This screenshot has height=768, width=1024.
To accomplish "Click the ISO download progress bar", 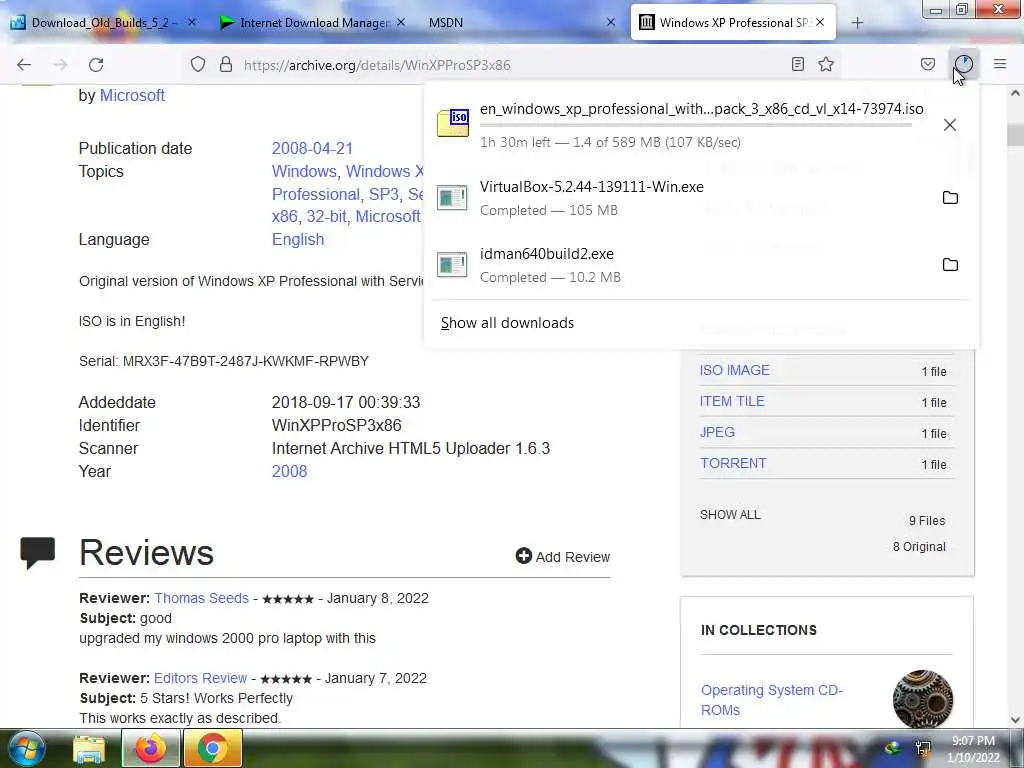I will [x=696, y=124].
